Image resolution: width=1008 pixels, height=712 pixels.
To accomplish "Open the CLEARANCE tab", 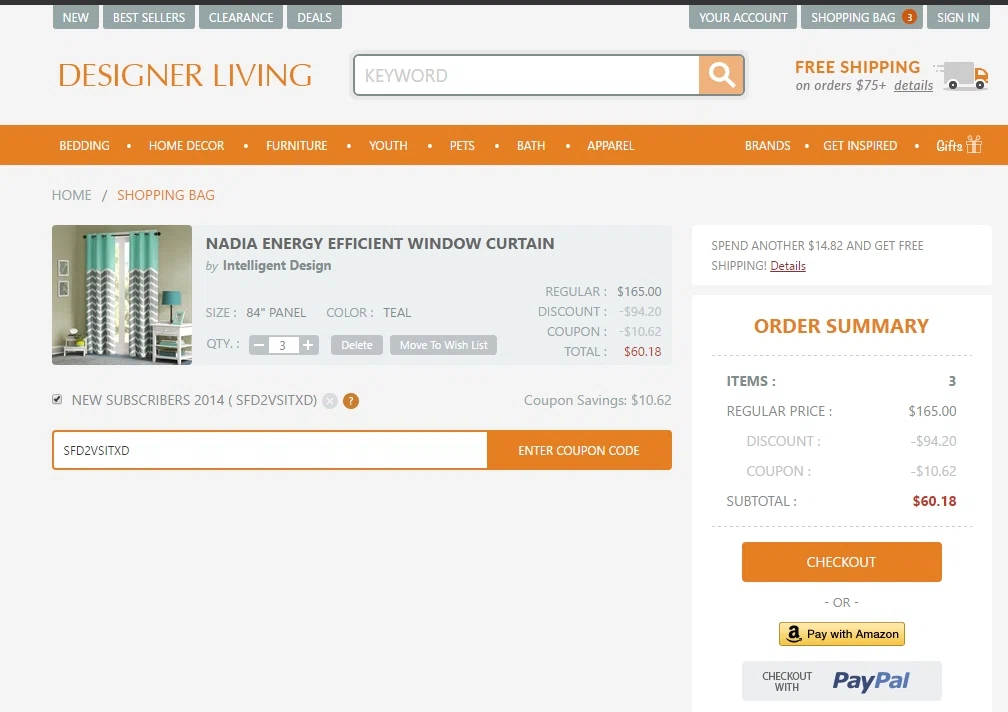I will (x=241, y=17).
